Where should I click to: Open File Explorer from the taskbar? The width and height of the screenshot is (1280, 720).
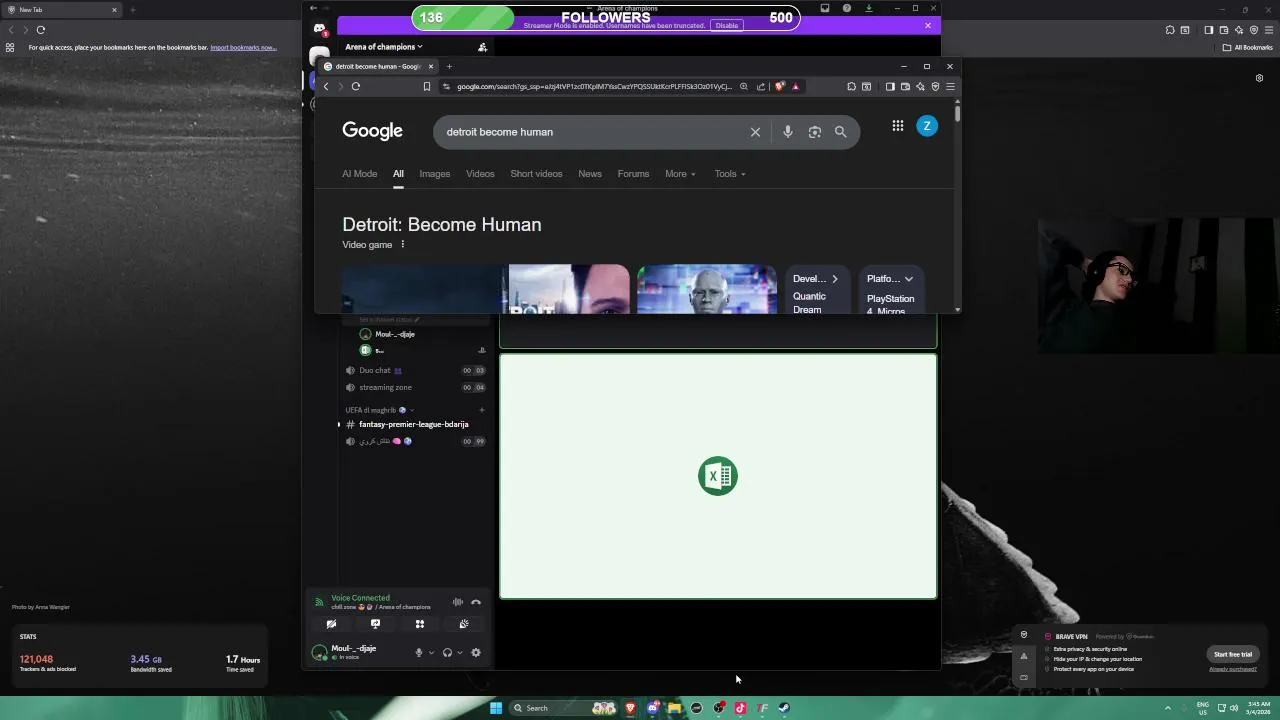pyautogui.click(x=674, y=708)
